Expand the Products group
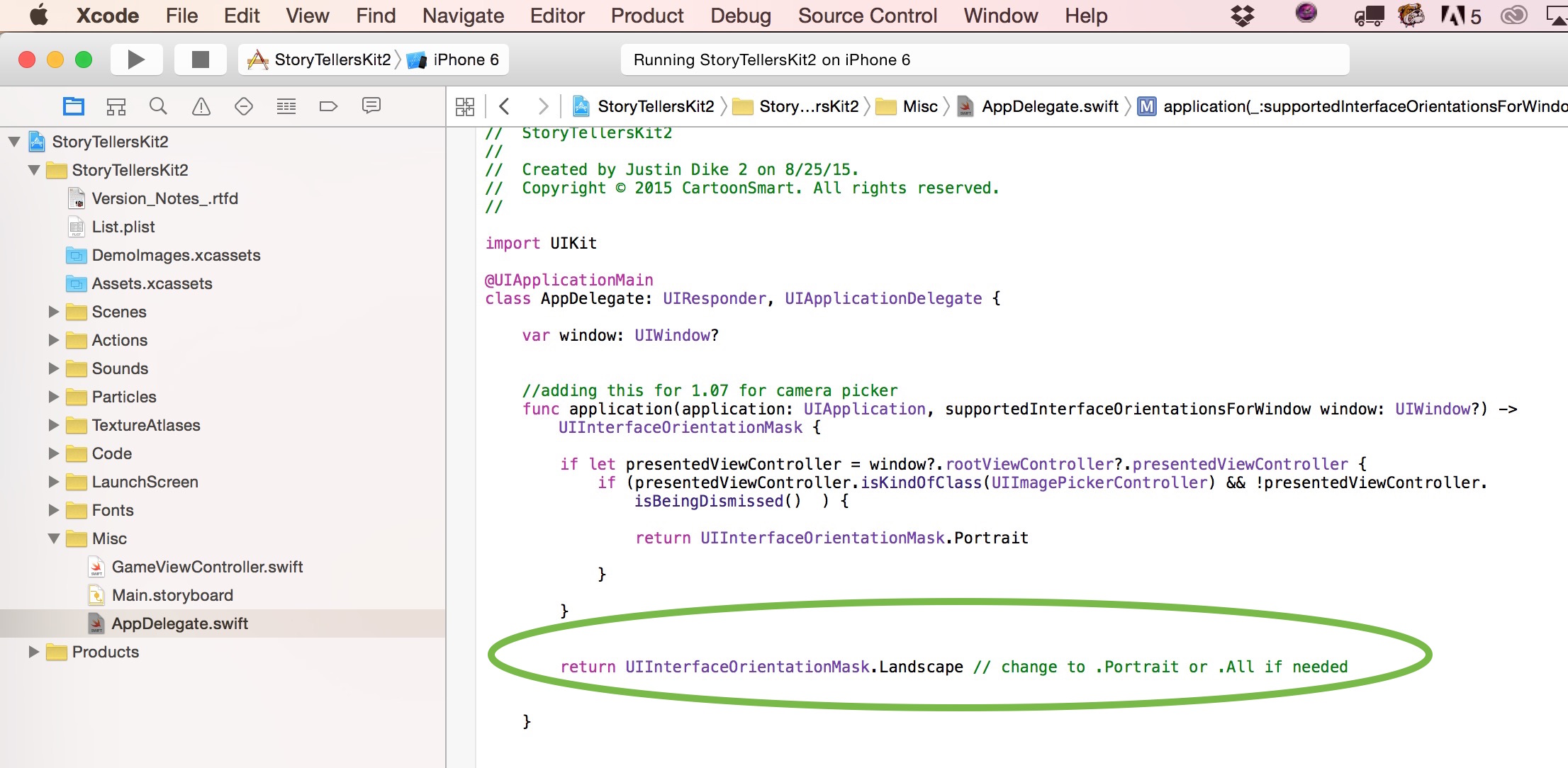 click(x=33, y=652)
